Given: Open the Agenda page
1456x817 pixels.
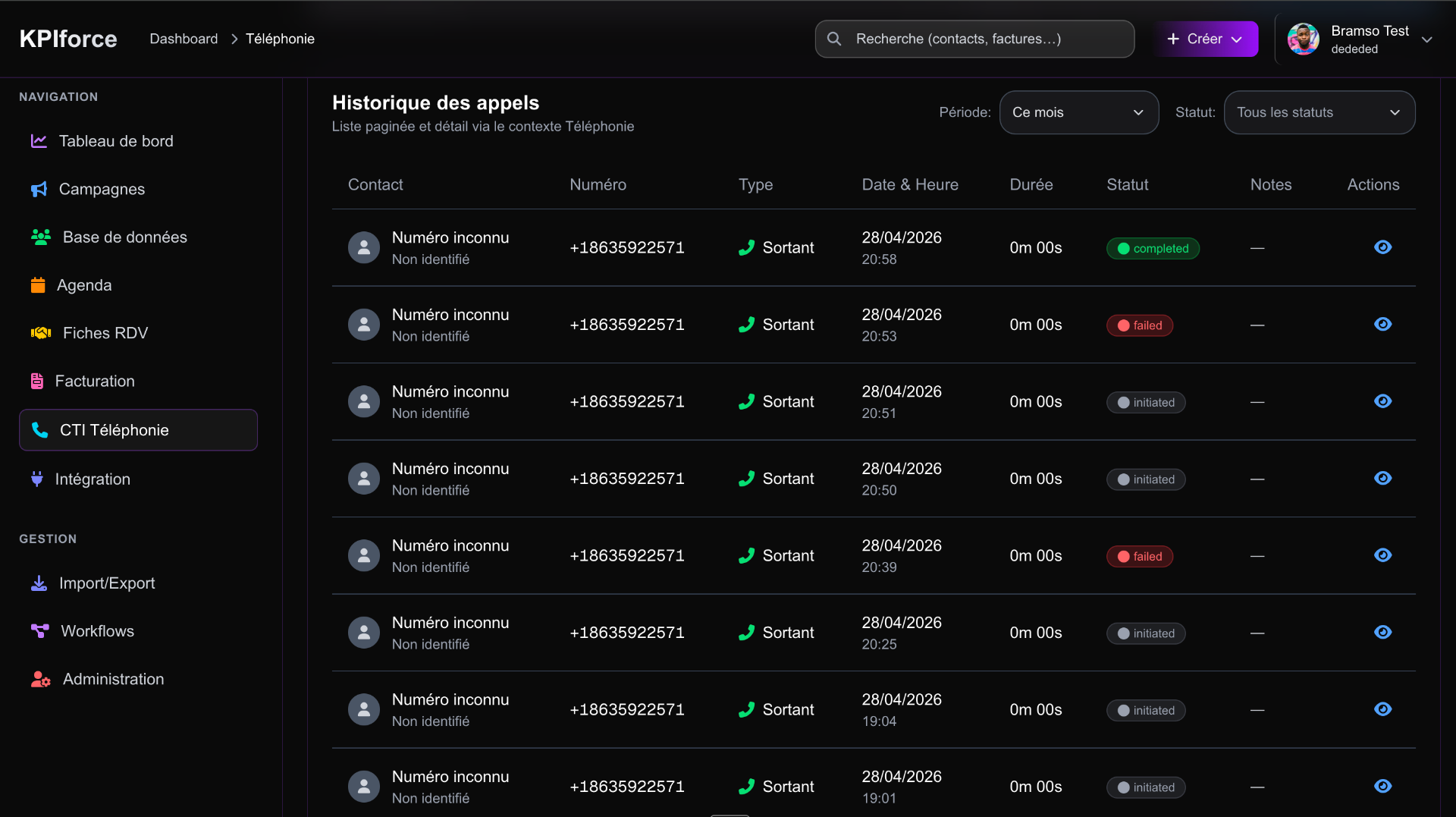Looking at the screenshot, I should point(84,285).
